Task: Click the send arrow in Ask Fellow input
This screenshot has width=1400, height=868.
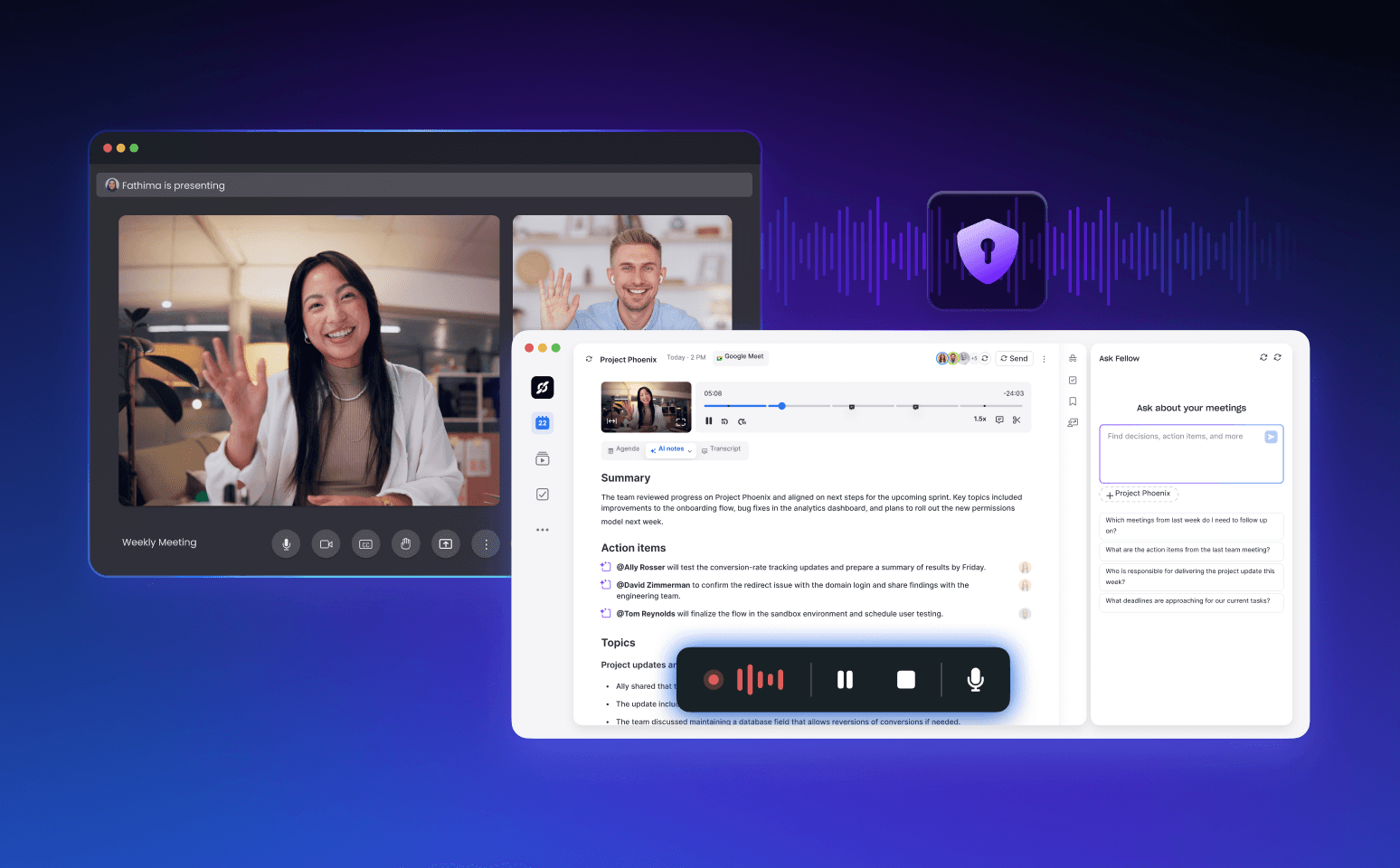Action: click(x=1271, y=437)
